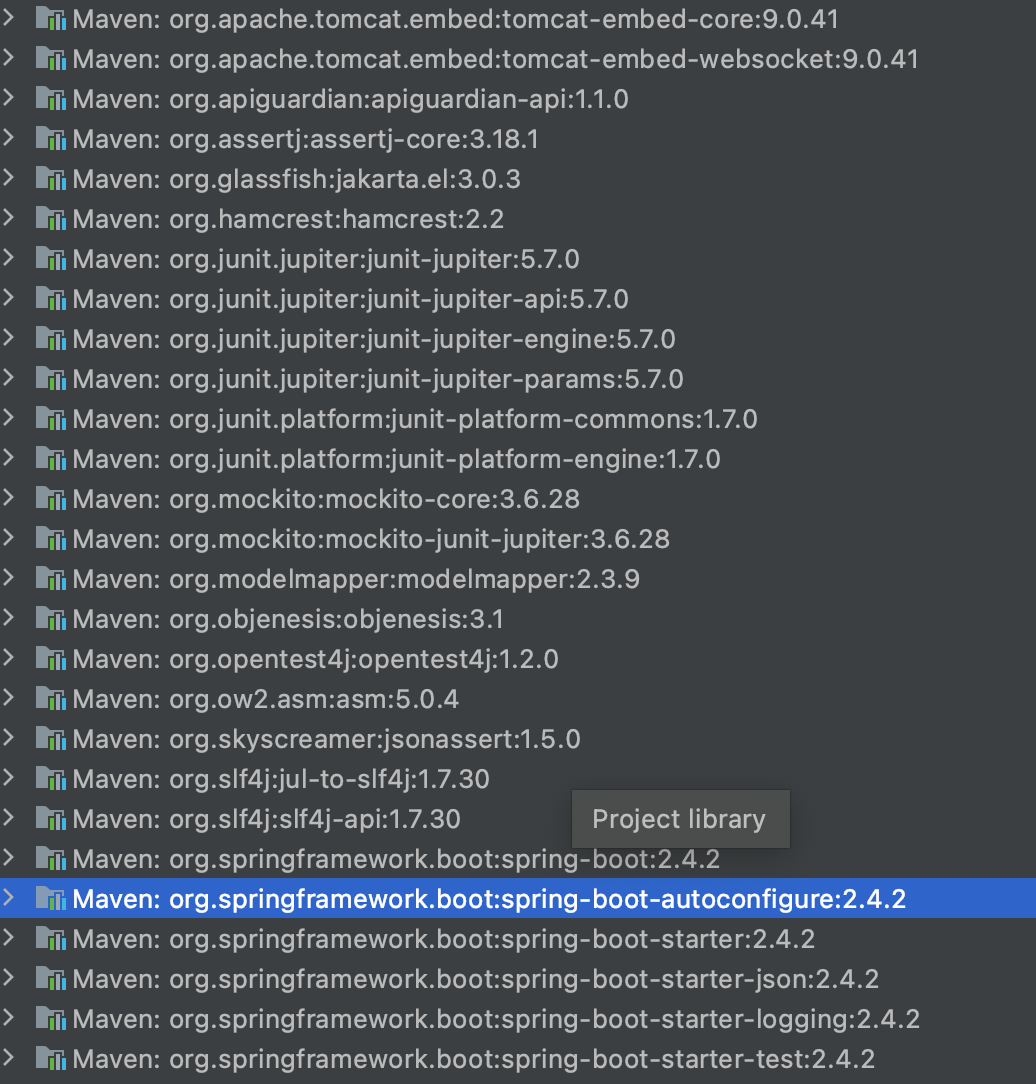Select the opentest4j:1.2.0 library entry
This screenshot has width=1036, height=1084.
(315, 659)
